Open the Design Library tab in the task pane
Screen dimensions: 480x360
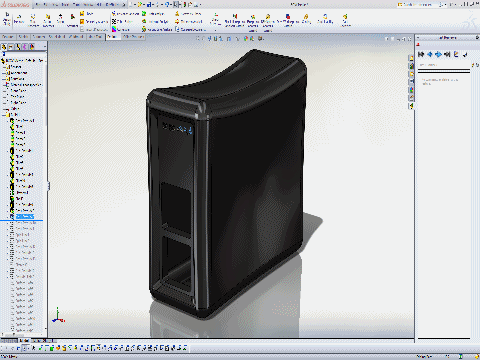point(412,66)
